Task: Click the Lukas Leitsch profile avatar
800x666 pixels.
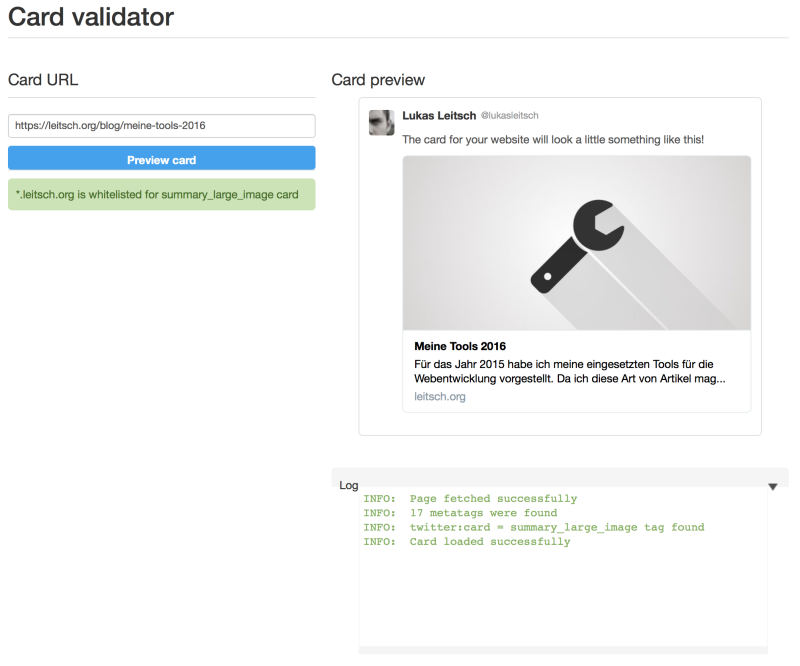Action: click(381, 123)
